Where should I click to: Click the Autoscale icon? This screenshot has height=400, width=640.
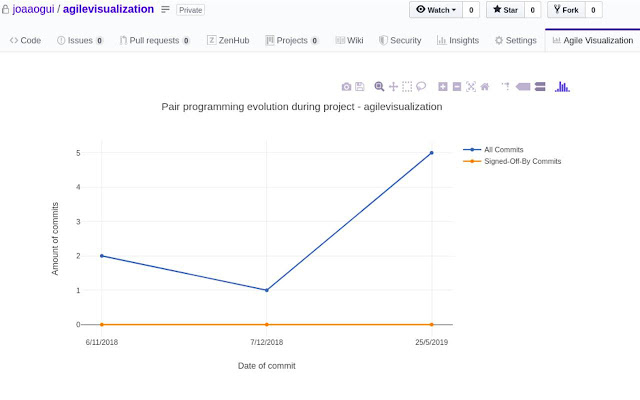(471, 87)
